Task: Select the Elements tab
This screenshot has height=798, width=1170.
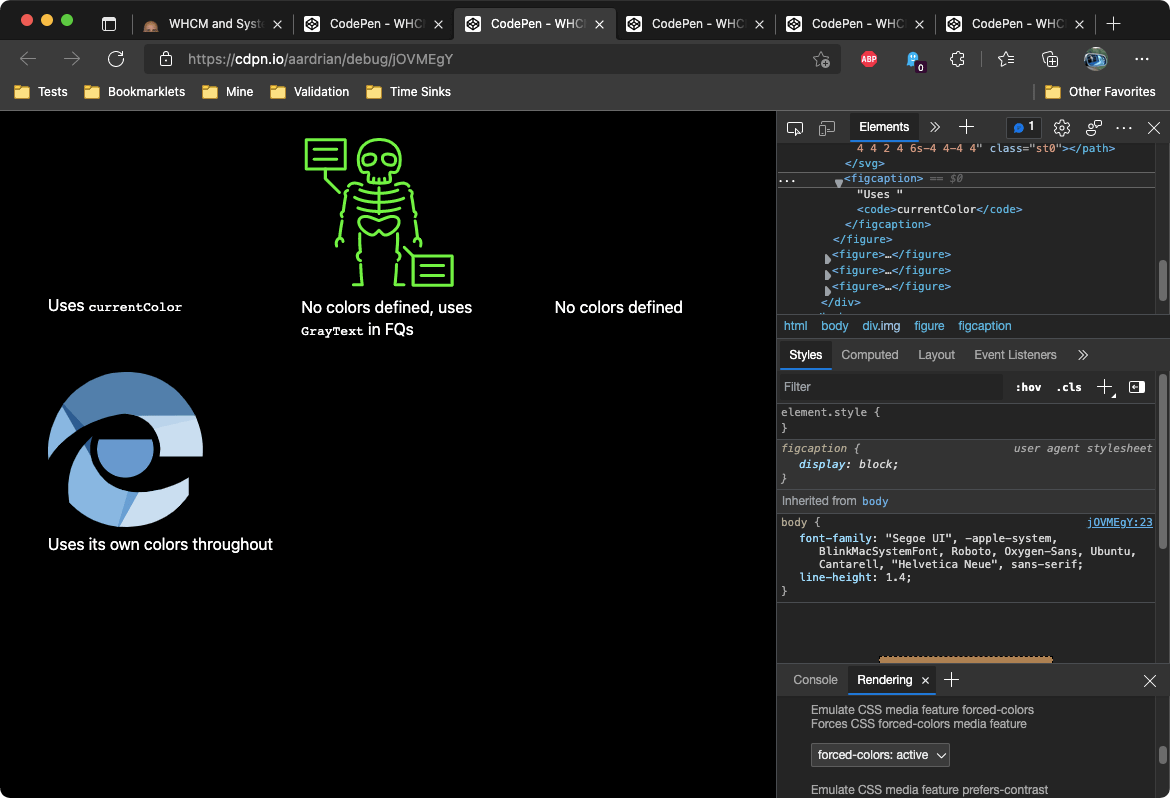Action: click(883, 127)
